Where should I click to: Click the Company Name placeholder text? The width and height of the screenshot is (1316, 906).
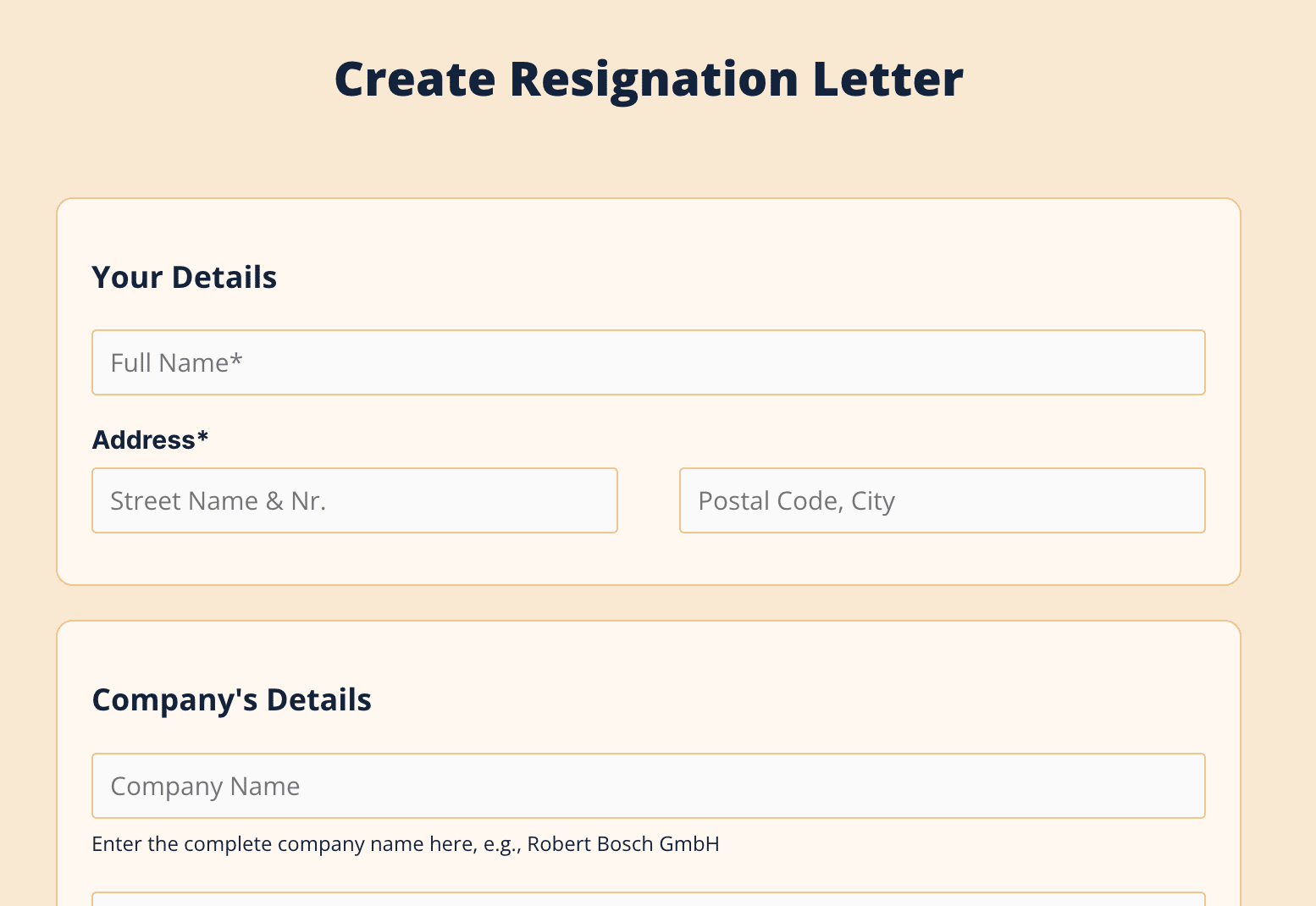(x=205, y=786)
